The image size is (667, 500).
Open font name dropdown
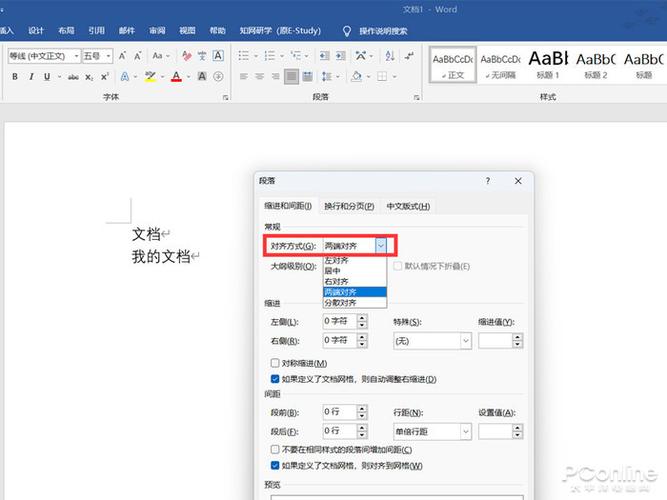tap(76, 56)
